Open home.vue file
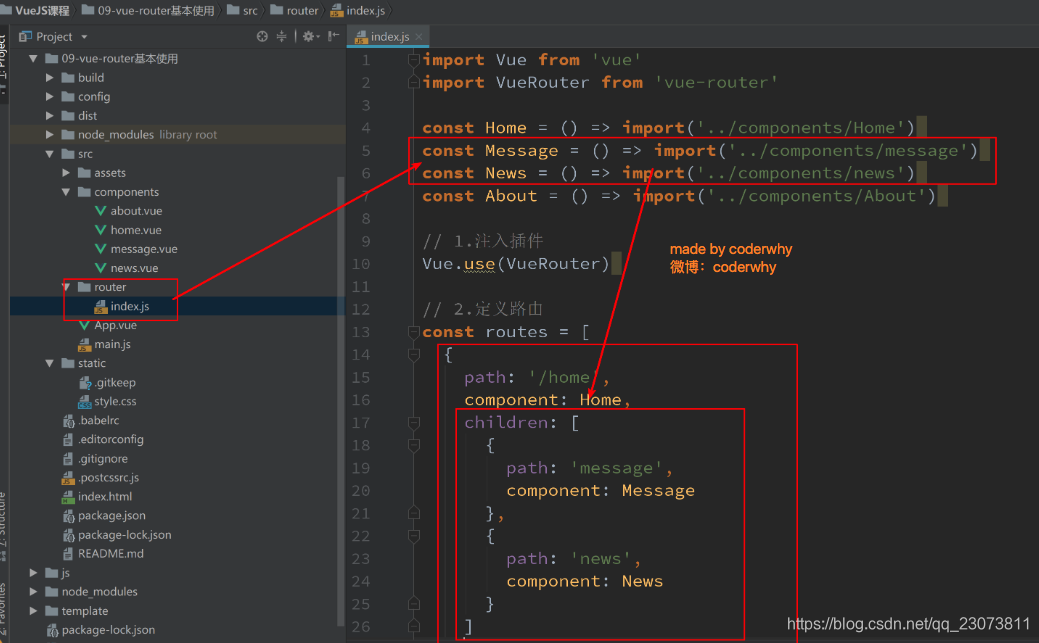 tap(136, 230)
